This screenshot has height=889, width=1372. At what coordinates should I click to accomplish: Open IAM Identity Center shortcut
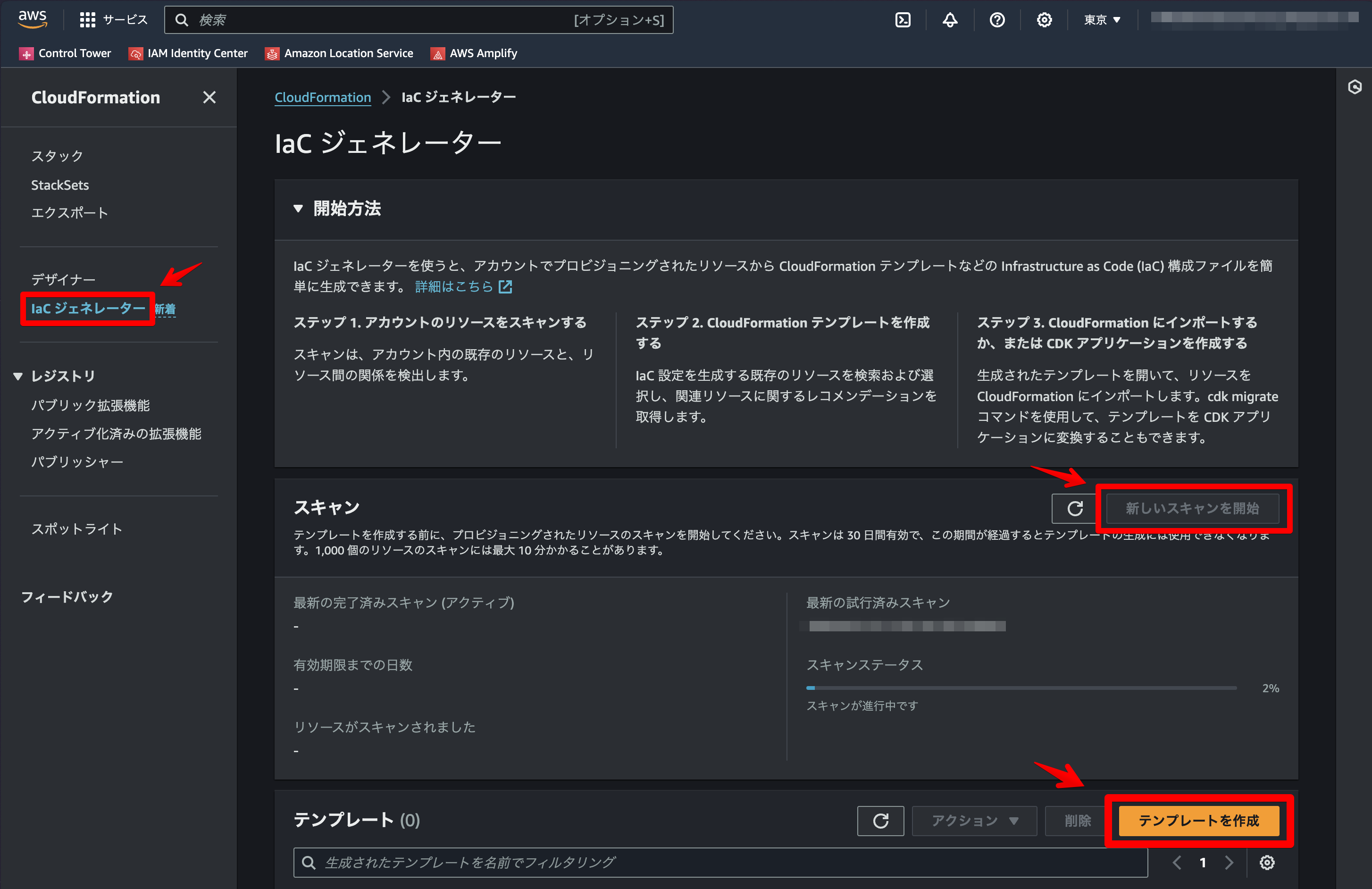click(188, 53)
